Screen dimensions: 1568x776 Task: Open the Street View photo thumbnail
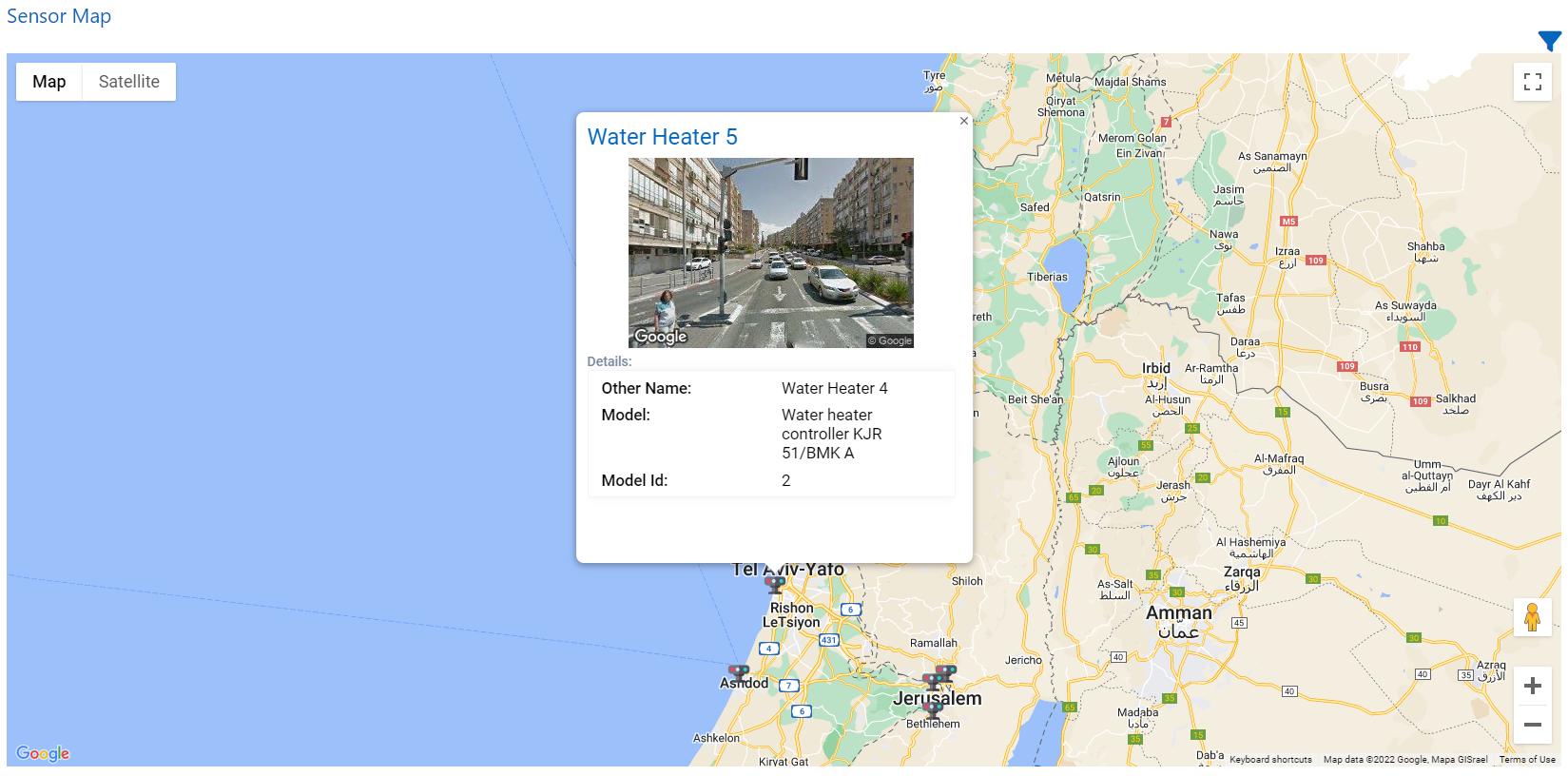coord(770,252)
